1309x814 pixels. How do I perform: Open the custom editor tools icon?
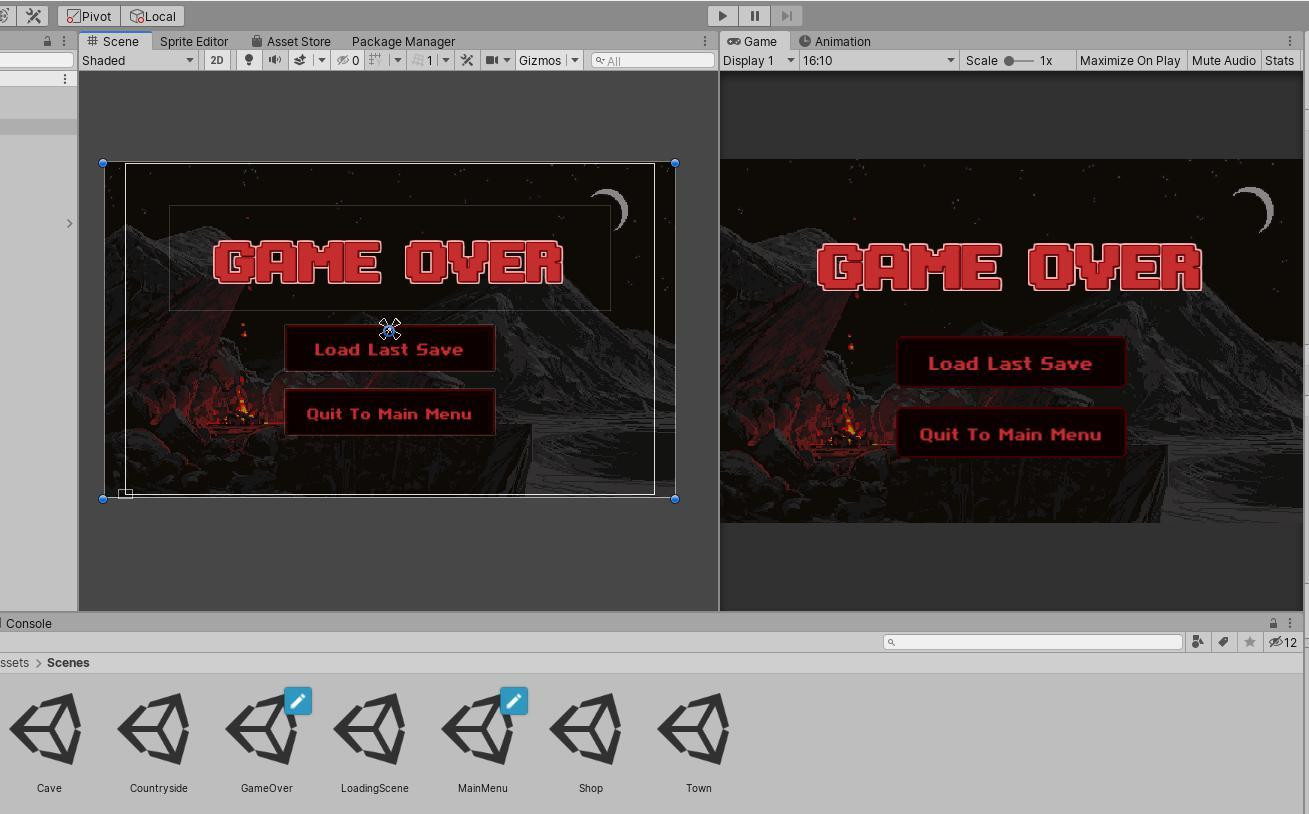pos(33,16)
